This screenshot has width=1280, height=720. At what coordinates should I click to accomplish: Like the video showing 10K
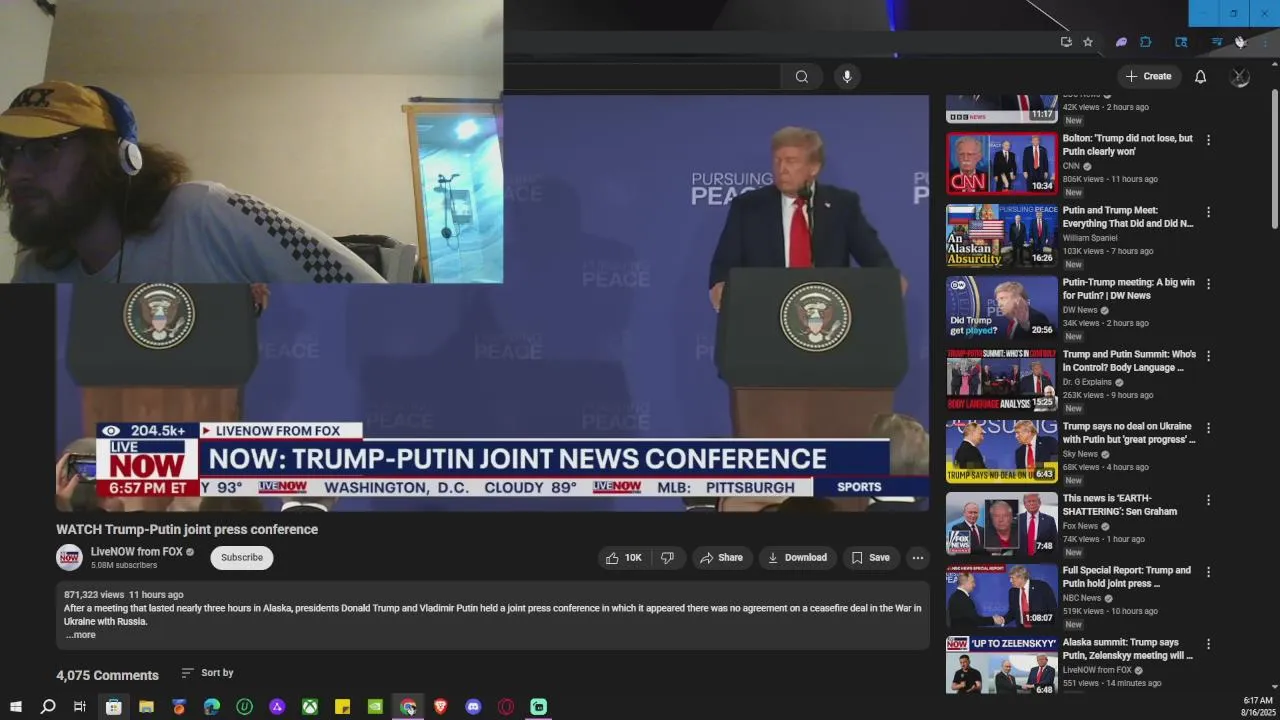pos(623,558)
